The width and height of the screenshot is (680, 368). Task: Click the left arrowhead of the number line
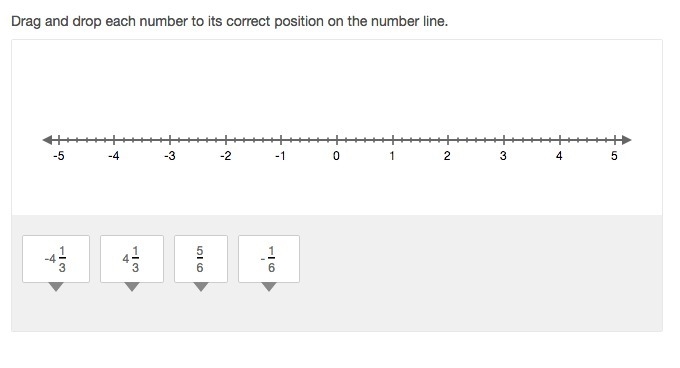tap(47, 140)
